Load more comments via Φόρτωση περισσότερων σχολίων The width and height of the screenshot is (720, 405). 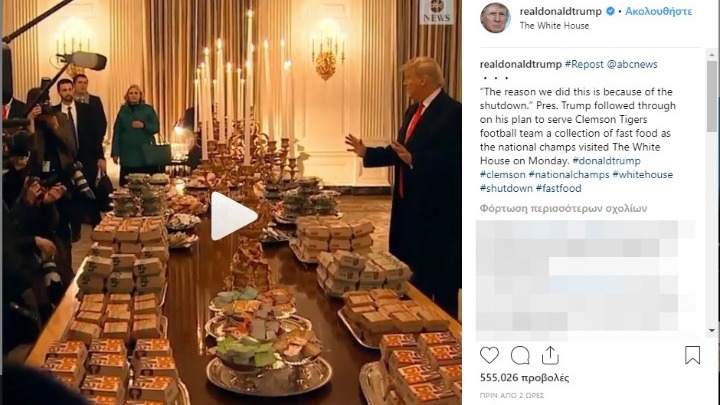(x=563, y=208)
